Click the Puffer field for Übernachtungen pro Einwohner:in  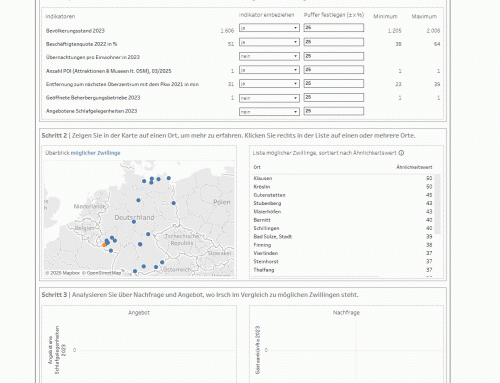pos(334,56)
